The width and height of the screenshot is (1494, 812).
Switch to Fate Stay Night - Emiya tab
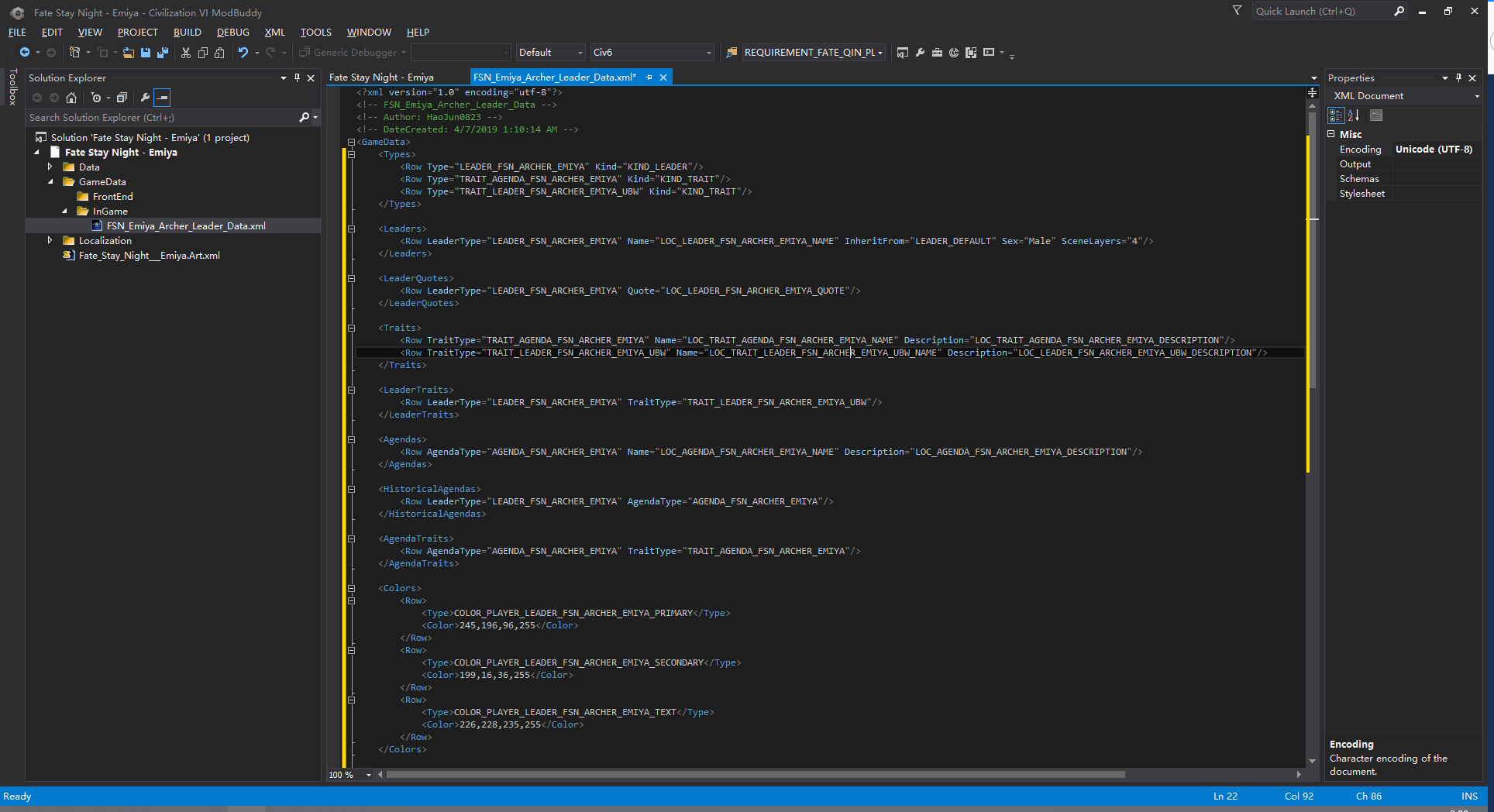381,77
